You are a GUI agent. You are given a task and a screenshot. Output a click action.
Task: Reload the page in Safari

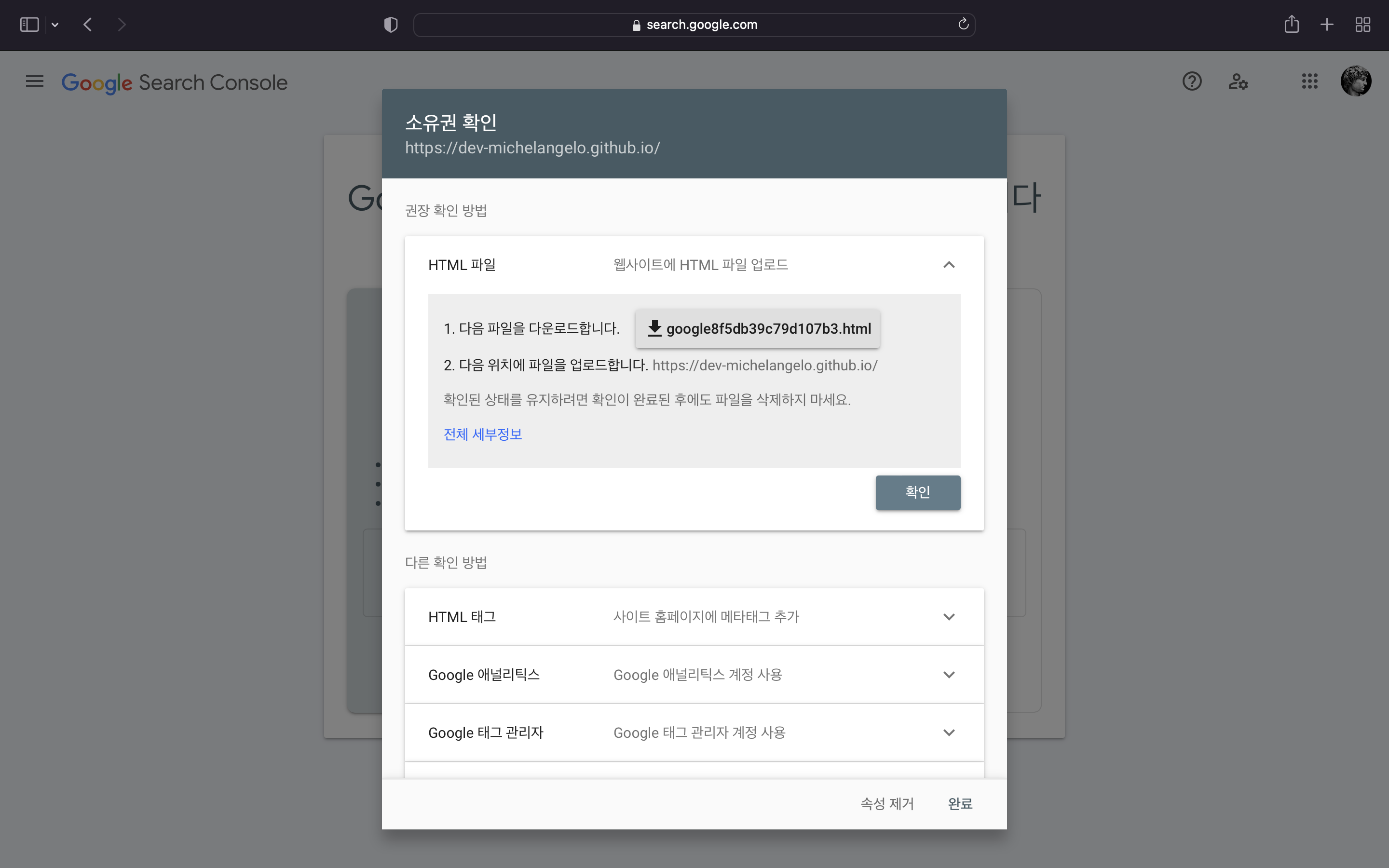[963, 24]
